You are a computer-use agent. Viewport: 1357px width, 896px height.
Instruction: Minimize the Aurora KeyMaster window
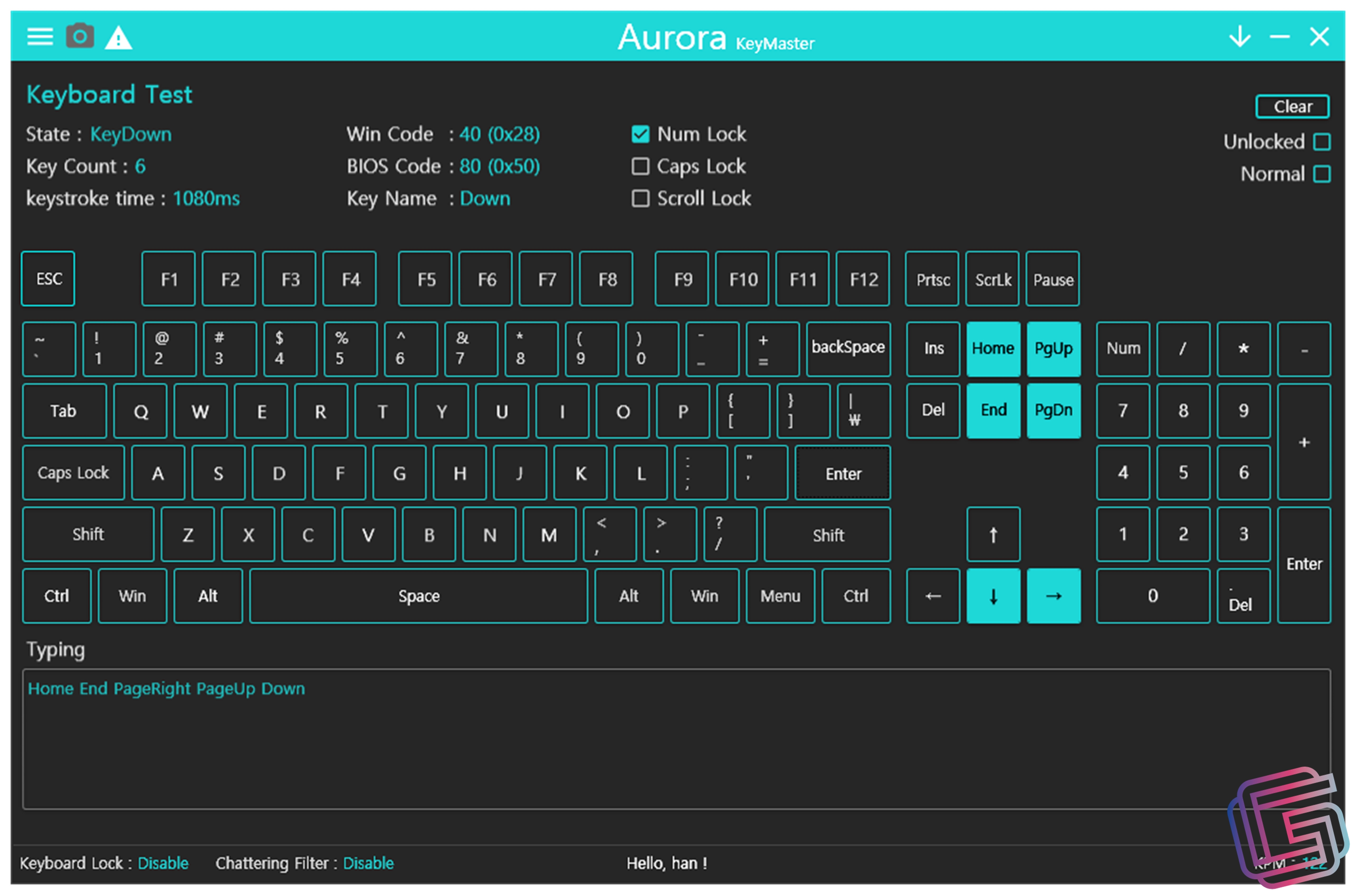pos(1280,37)
